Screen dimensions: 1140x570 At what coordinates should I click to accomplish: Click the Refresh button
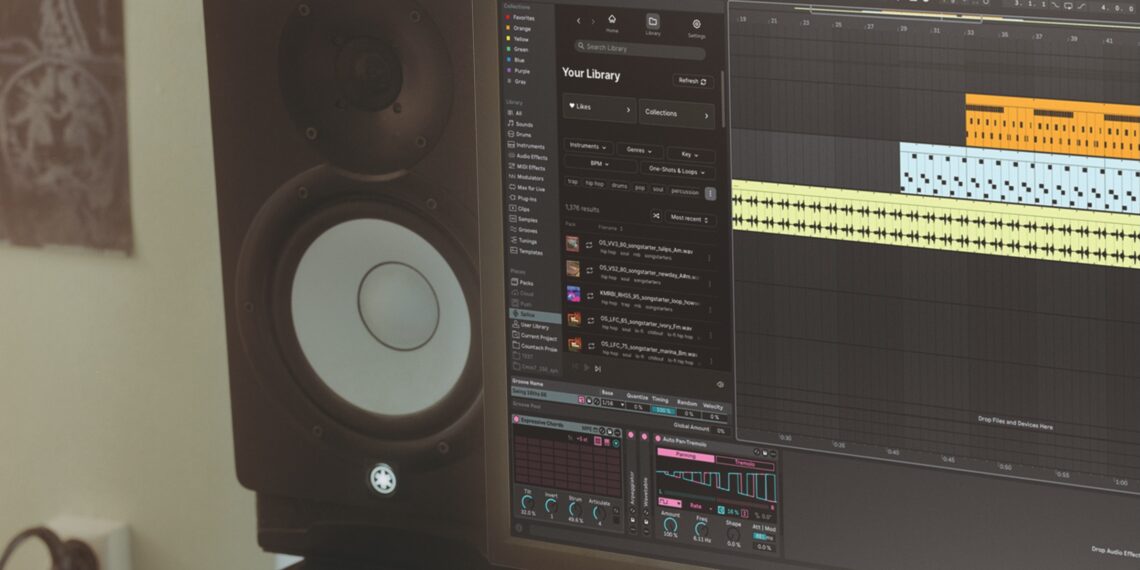tap(692, 81)
